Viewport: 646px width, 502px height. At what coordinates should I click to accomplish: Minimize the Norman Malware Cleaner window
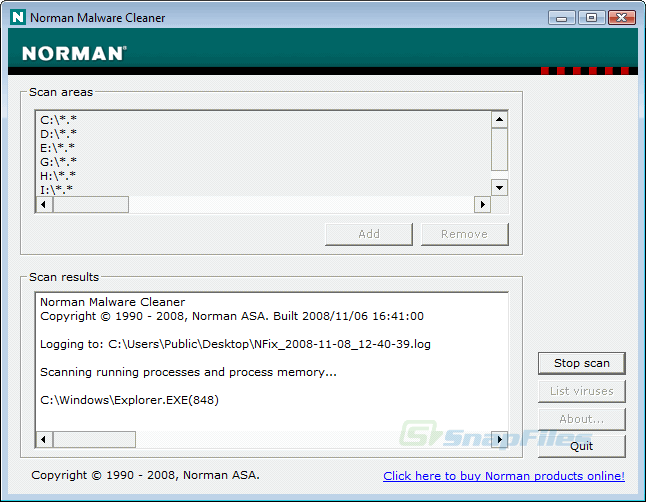tap(562, 18)
